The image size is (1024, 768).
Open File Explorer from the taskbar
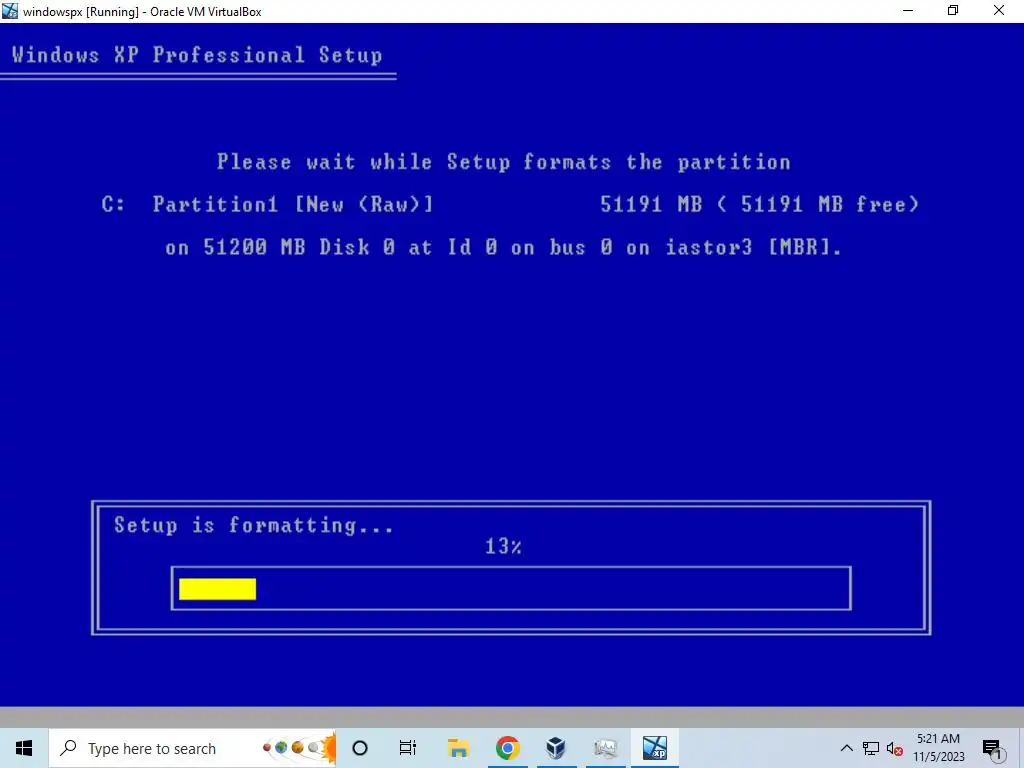458,748
